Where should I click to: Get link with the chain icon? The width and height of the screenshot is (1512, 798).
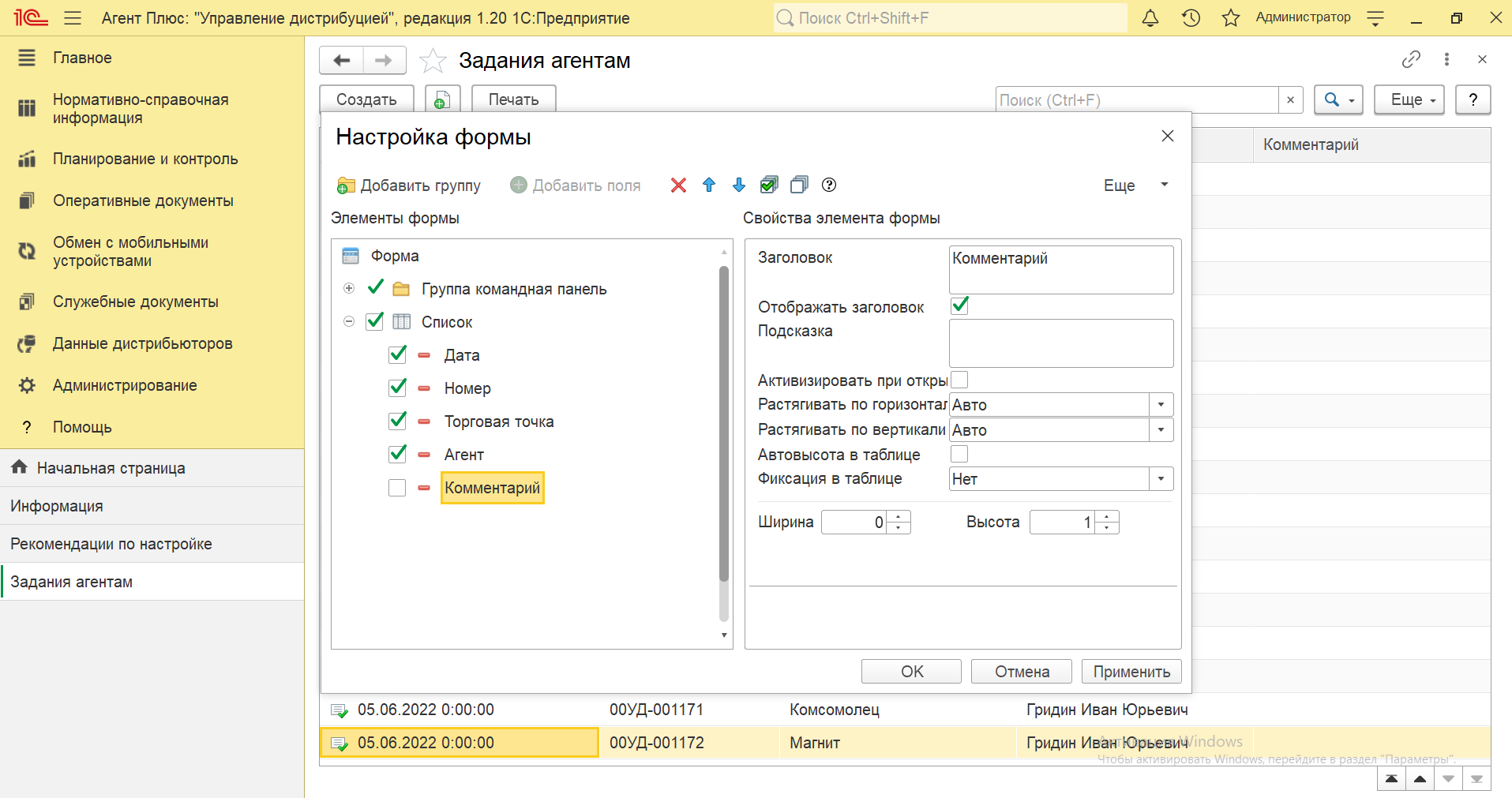[1411, 59]
